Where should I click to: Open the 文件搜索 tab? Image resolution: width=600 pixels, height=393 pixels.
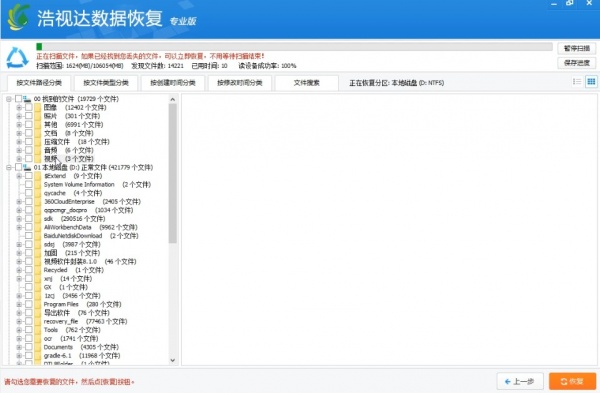pos(307,83)
